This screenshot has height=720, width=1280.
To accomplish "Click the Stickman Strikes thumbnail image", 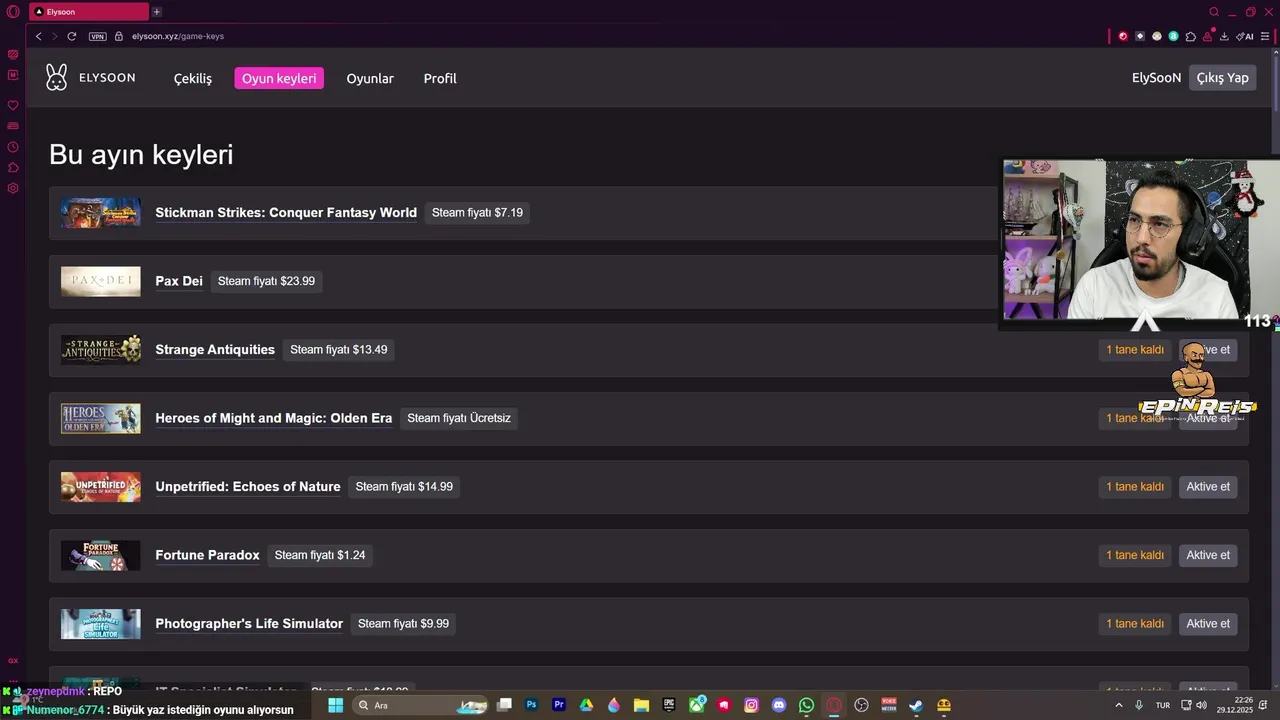I will pos(101,213).
